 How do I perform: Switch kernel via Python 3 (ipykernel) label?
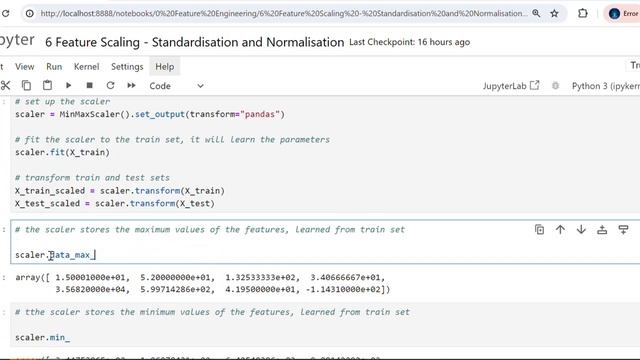(x=606, y=86)
